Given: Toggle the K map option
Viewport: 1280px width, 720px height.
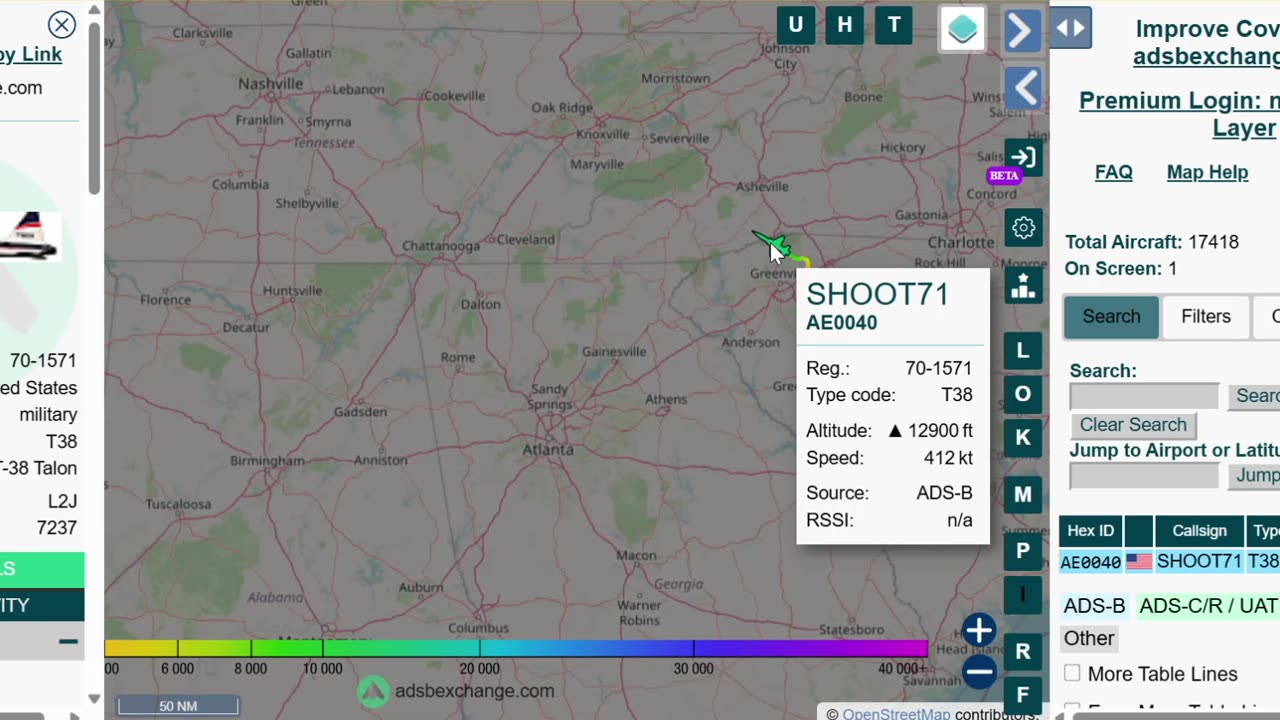Looking at the screenshot, I should pyautogui.click(x=1023, y=437).
